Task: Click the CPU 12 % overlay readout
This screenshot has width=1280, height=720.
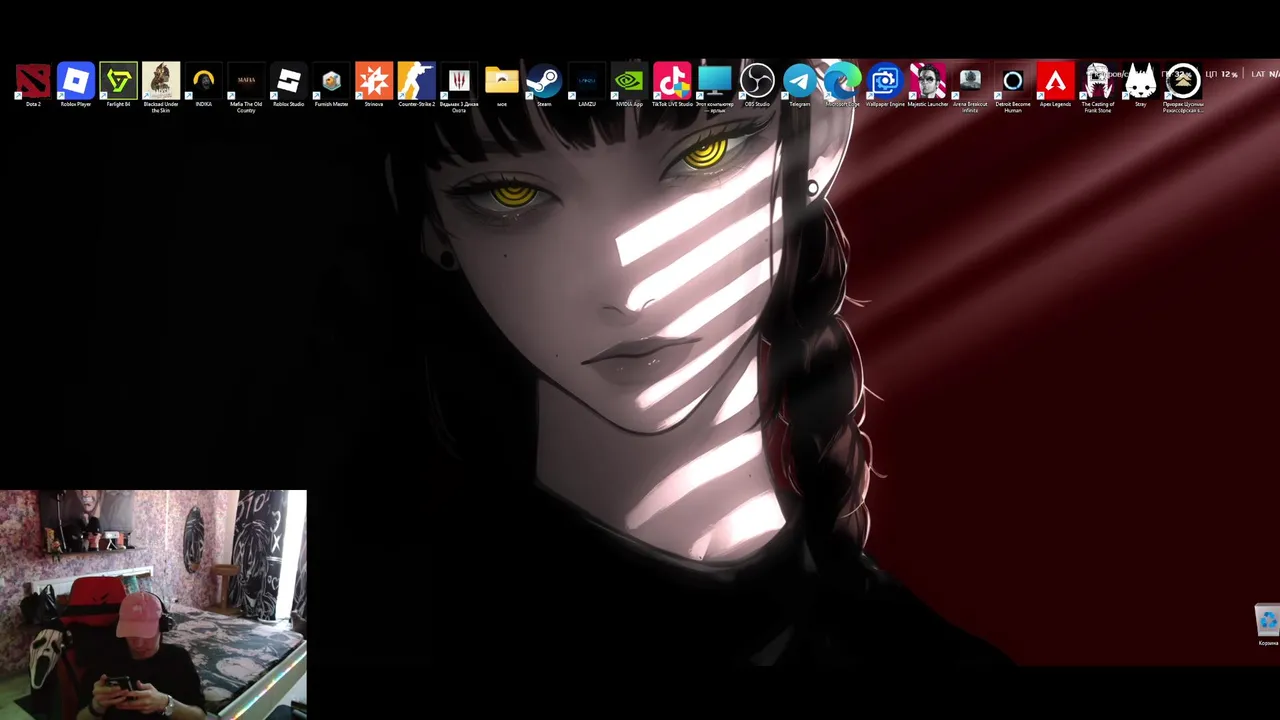Action: click(1221, 74)
